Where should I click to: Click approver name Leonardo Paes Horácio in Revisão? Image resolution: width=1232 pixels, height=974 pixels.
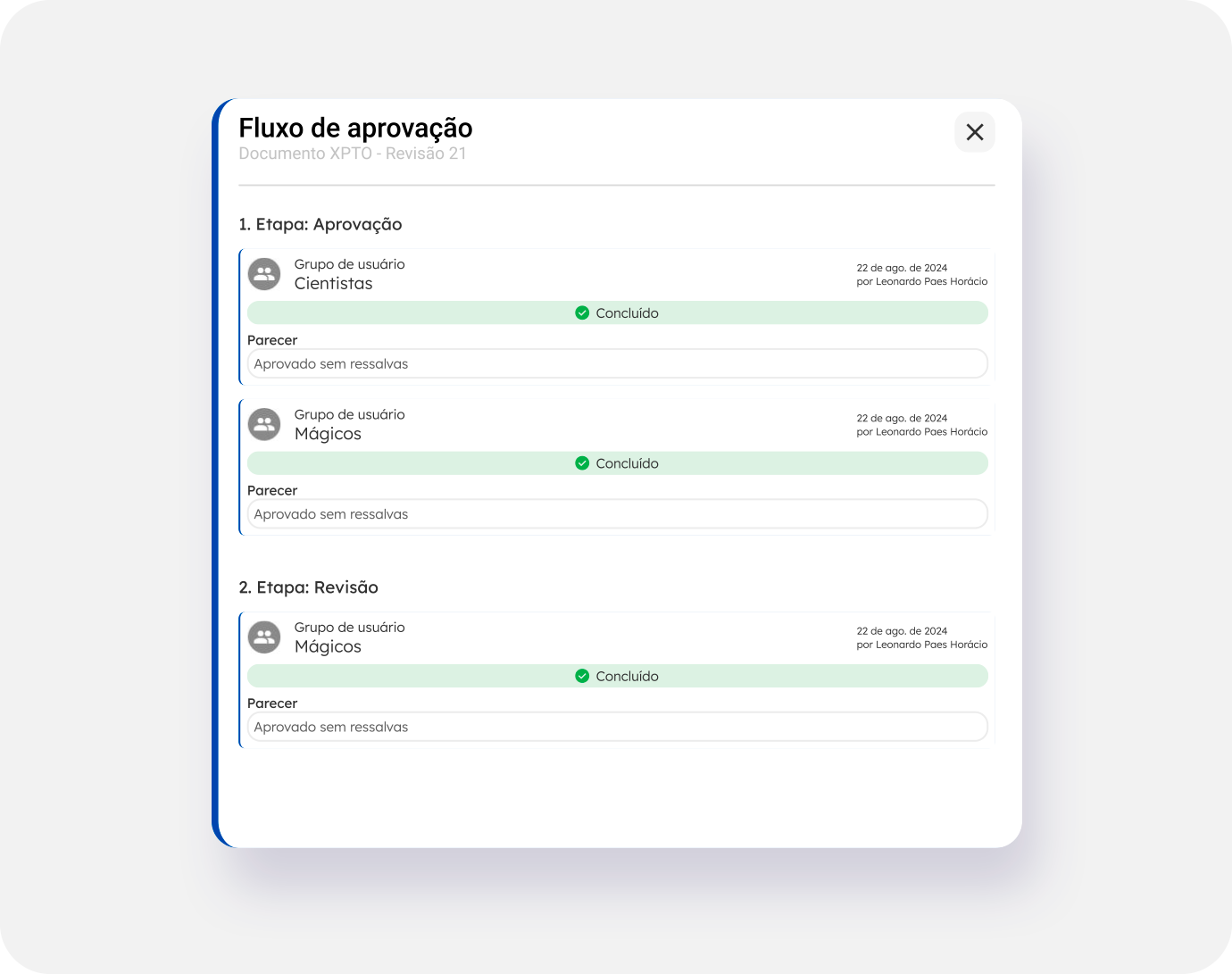[x=931, y=645]
